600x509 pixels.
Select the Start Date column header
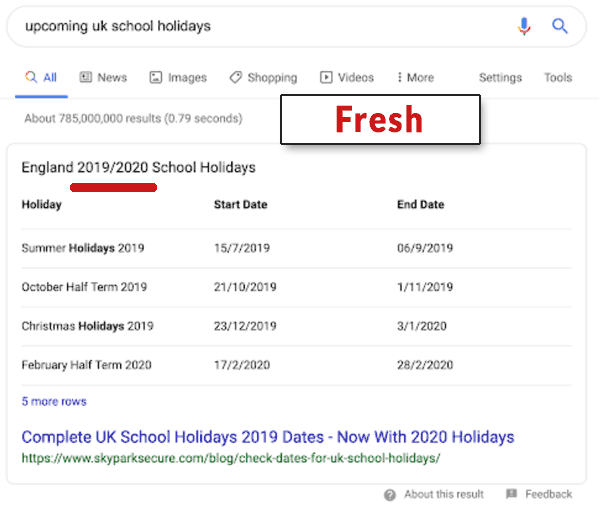pyautogui.click(x=240, y=204)
